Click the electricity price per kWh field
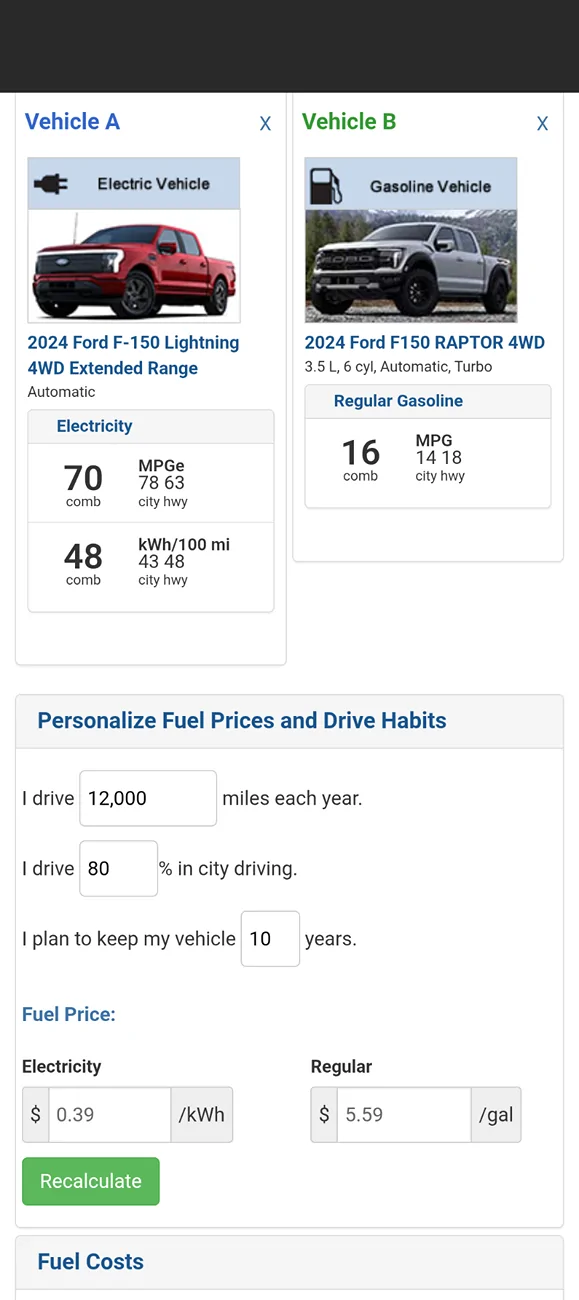 coord(109,1114)
